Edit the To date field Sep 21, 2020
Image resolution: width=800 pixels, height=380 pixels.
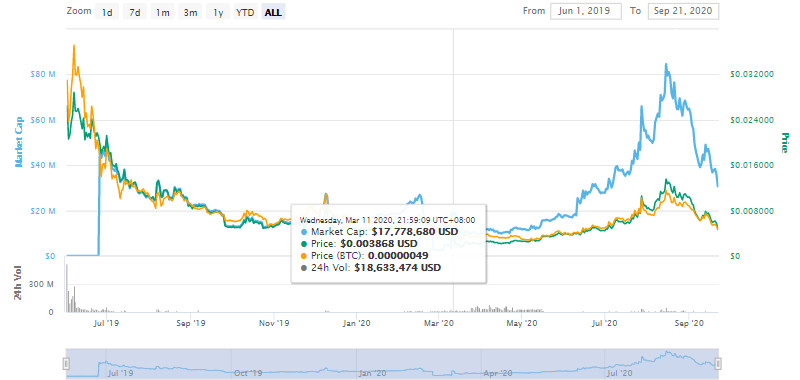tap(683, 11)
